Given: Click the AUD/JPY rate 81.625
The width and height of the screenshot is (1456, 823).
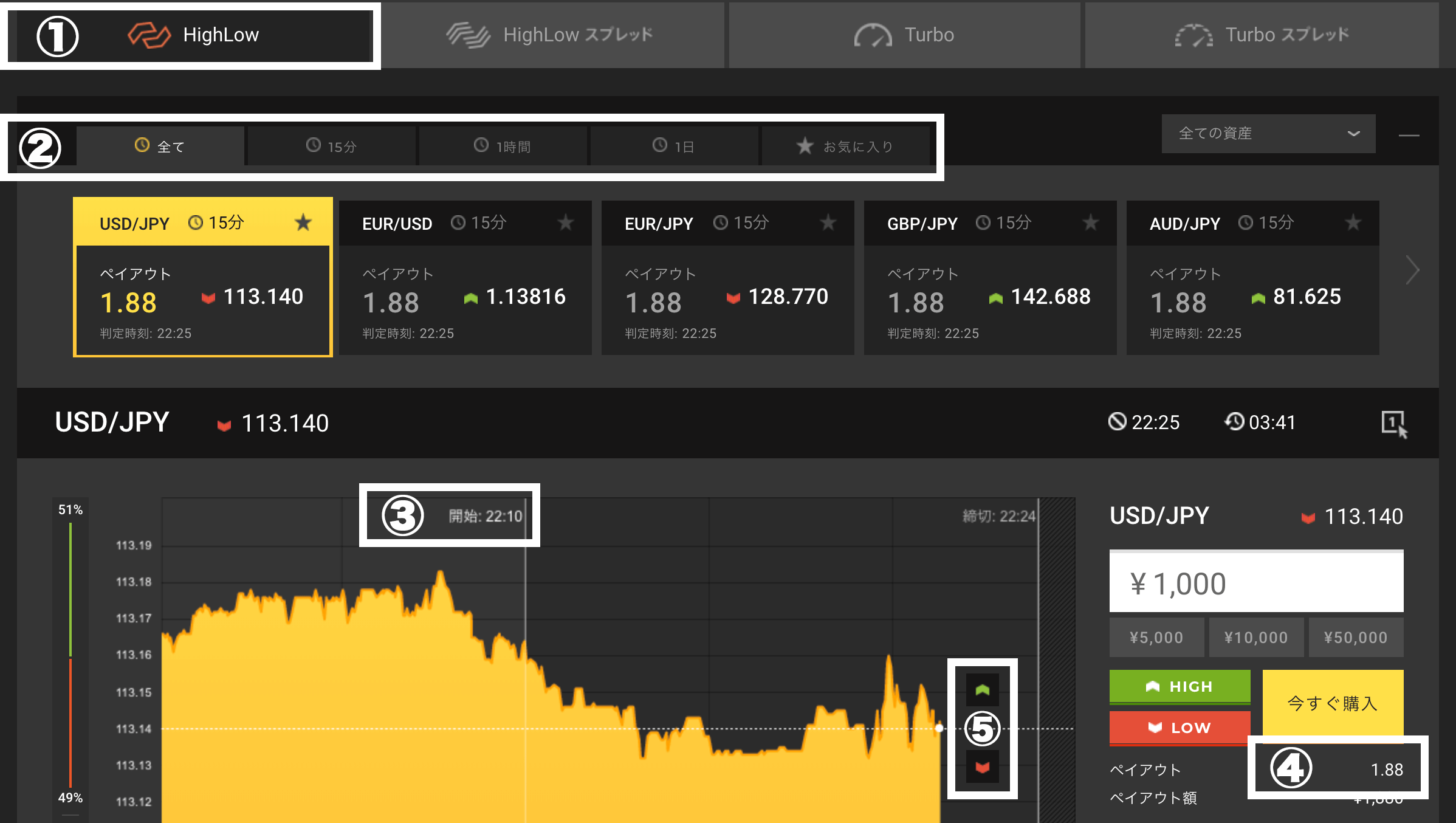Looking at the screenshot, I should pyautogui.click(x=1307, y=297).
